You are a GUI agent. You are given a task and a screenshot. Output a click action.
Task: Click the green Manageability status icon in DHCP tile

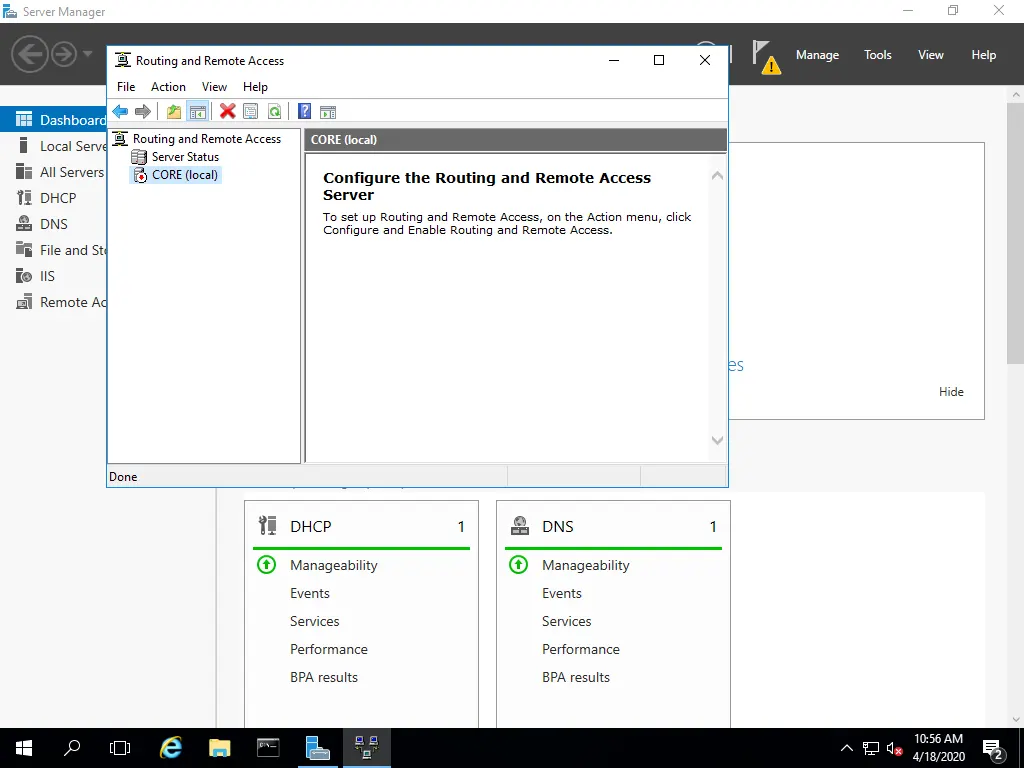(x=266, y=564)
